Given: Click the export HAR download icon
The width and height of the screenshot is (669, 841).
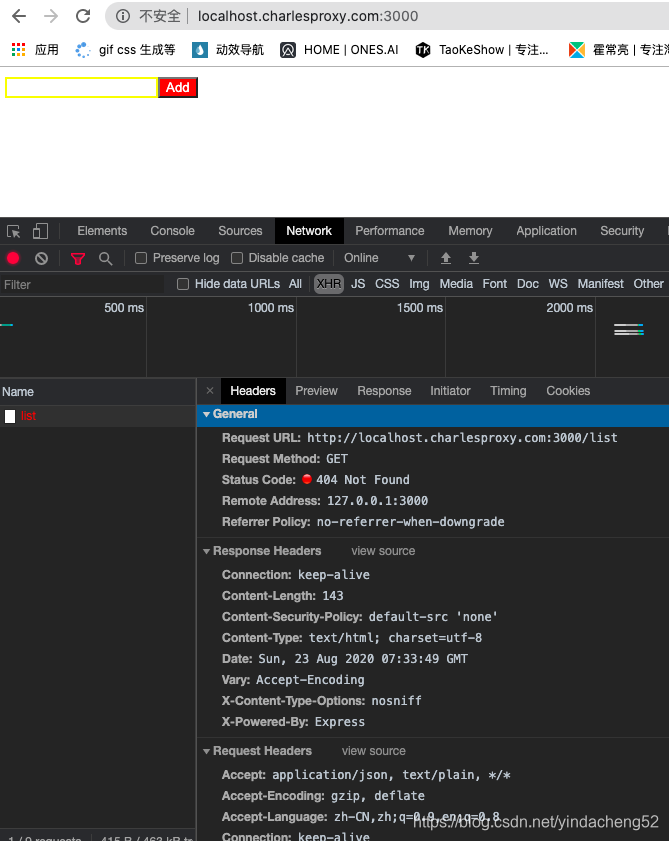Looking at the screenshot, I should [474, 259].
